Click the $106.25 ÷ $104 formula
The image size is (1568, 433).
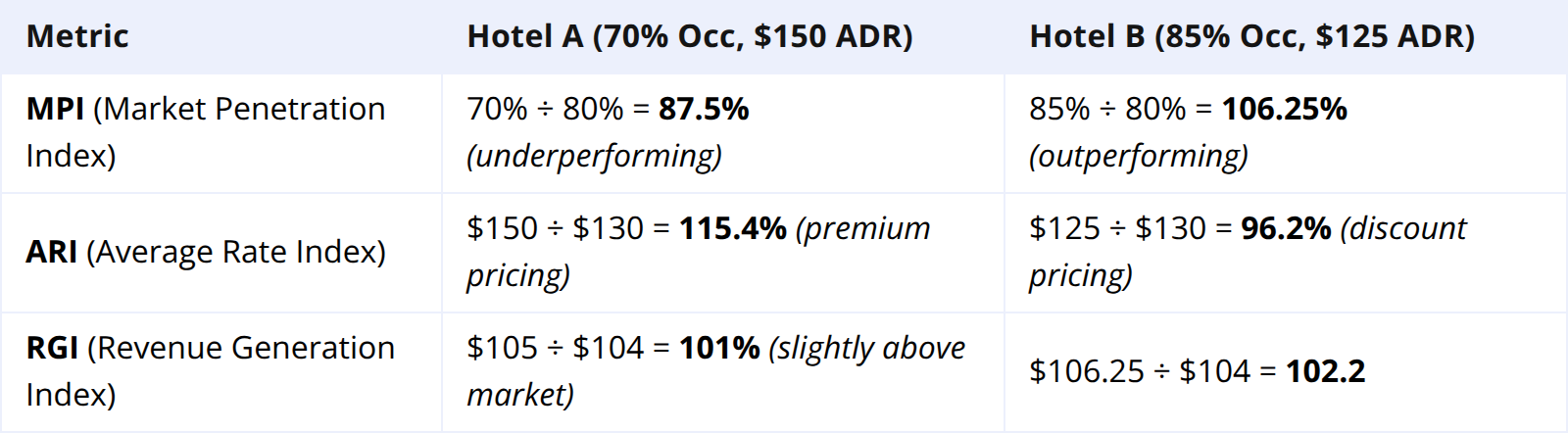[x=1140, y=371]
